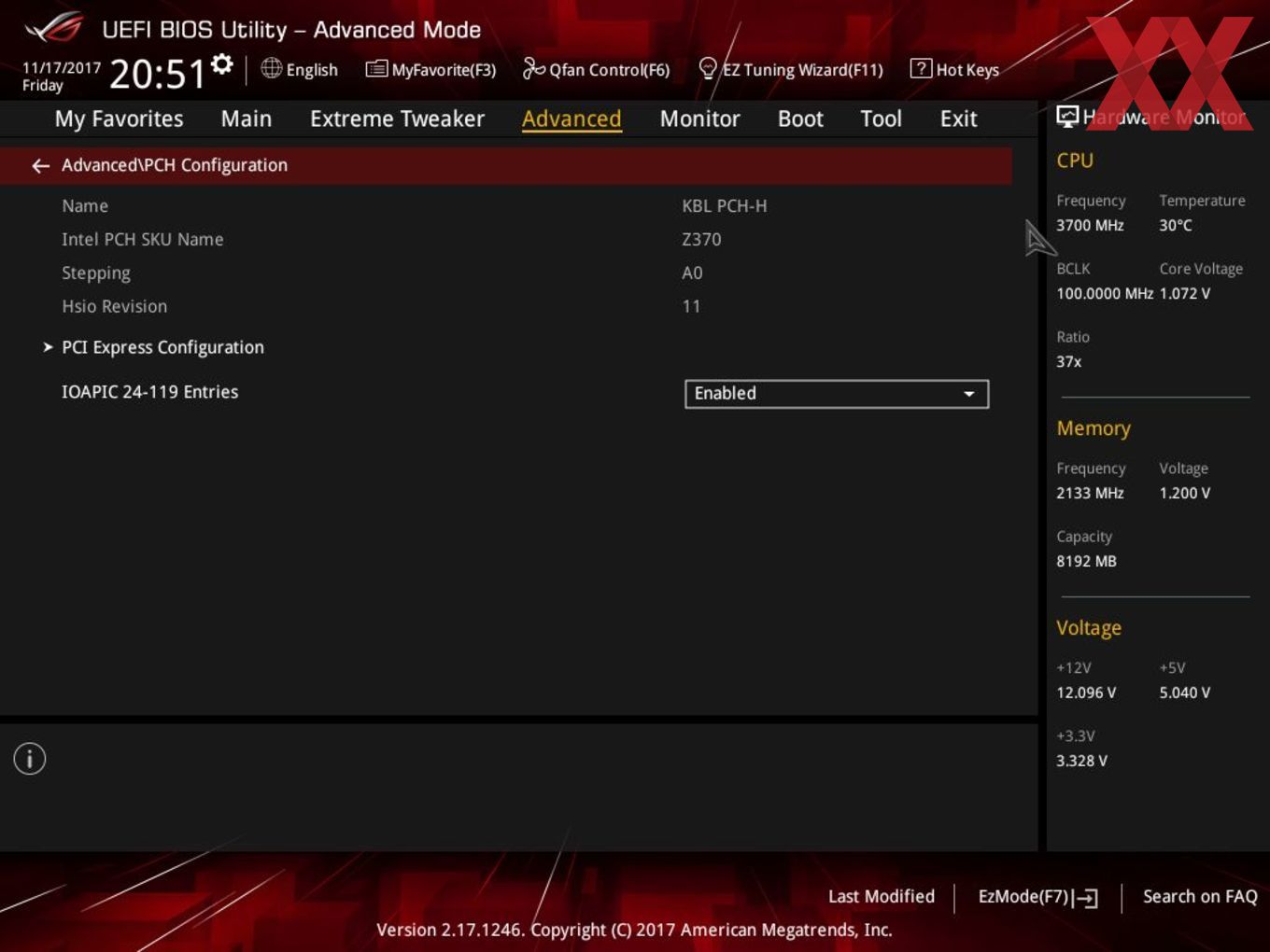Click the +5V 5.040 V reading
1270x952 pixels.
click(x=1184, y=693)
